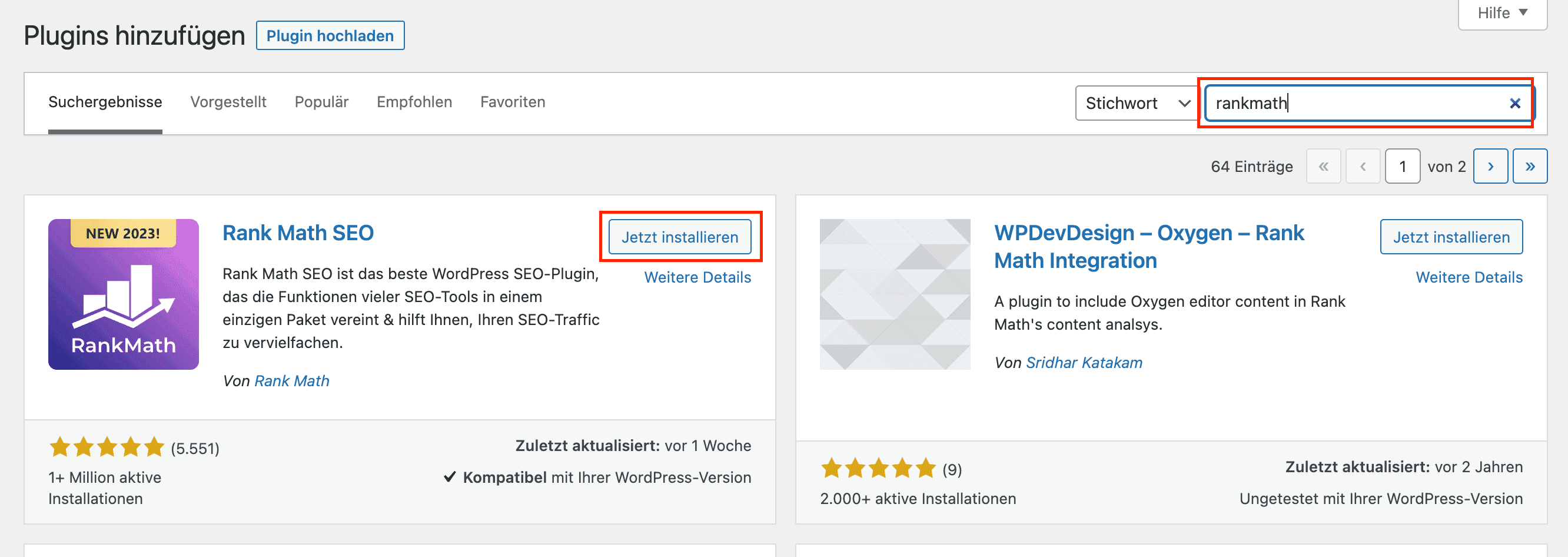The image size is (1568, 557).
Task: Open the Rank Math SEO plugin logo thumbnail
Action: [124, 294]
